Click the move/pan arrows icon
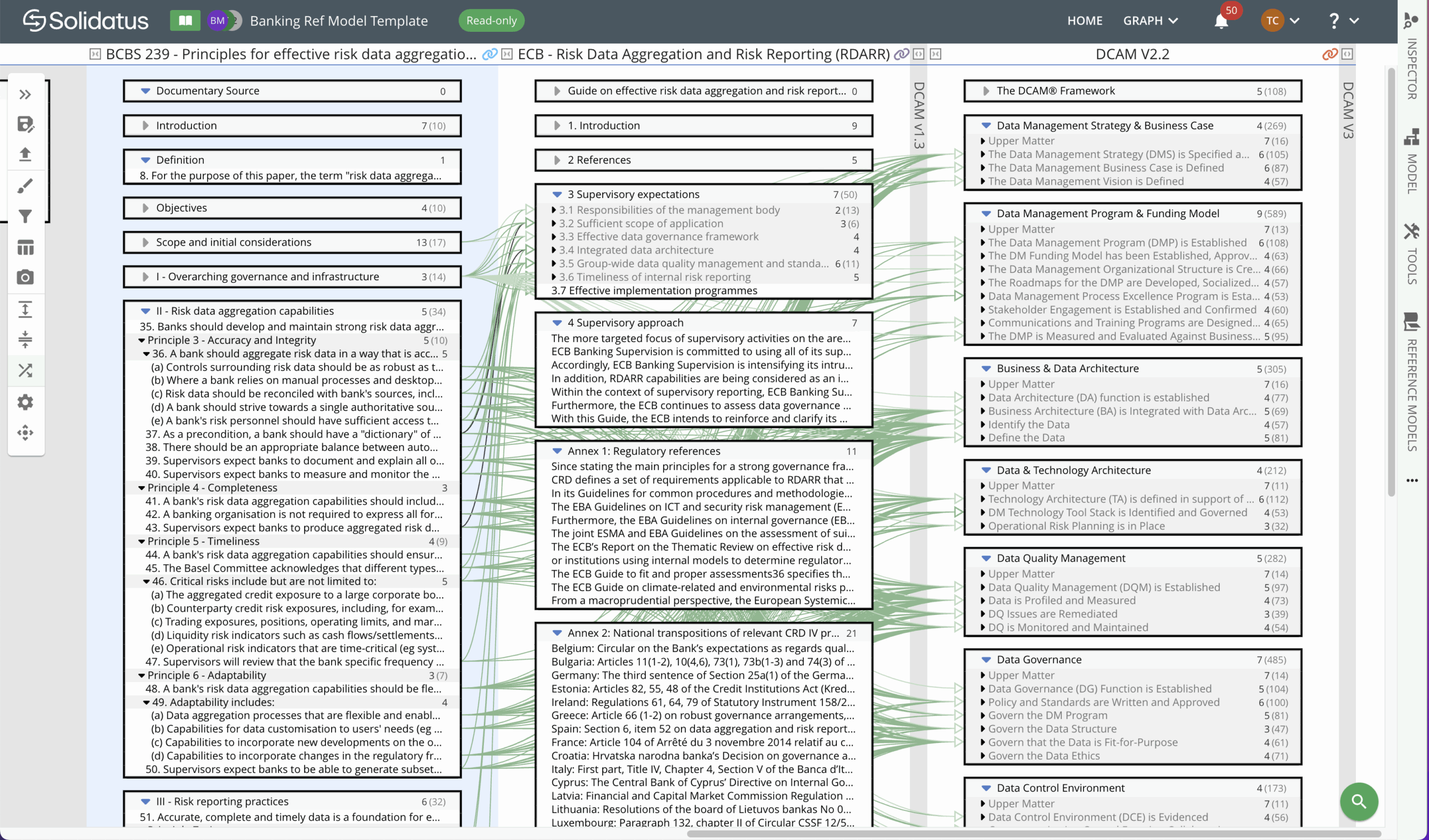Viewport: 1429px width, 840px height. [25, 433]
